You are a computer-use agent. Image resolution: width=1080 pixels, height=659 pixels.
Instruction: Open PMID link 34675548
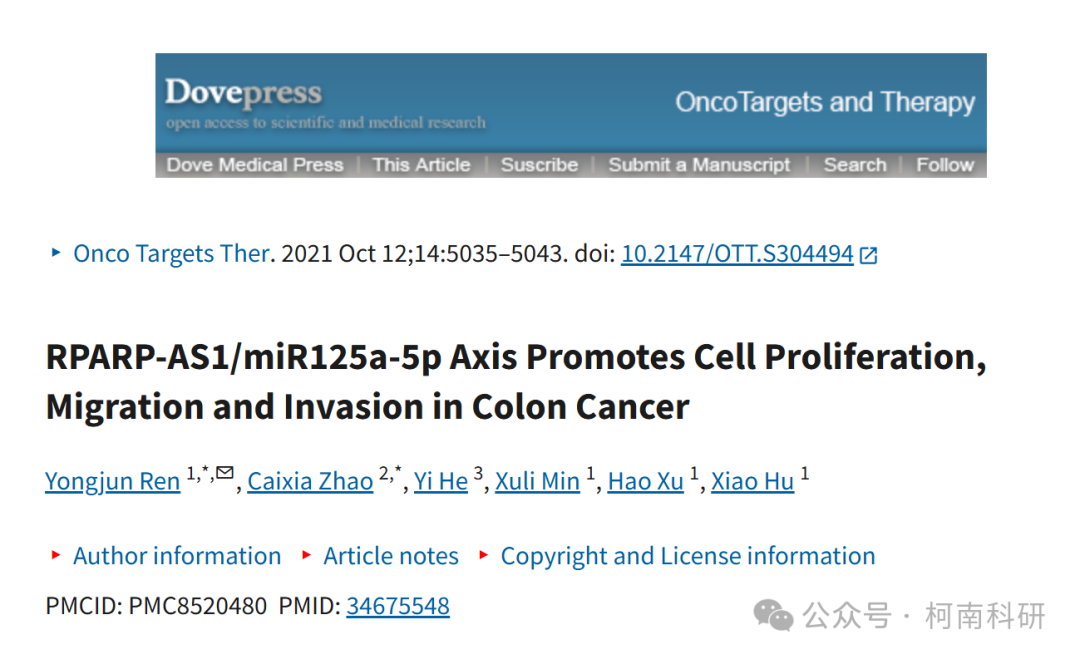click(x=397, y=606)
